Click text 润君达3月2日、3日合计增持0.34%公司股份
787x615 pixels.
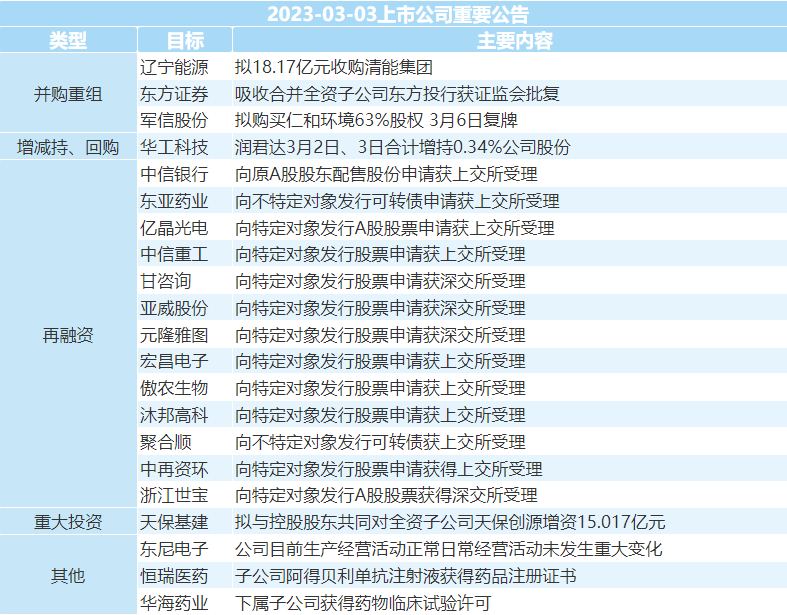pos(403,147)
